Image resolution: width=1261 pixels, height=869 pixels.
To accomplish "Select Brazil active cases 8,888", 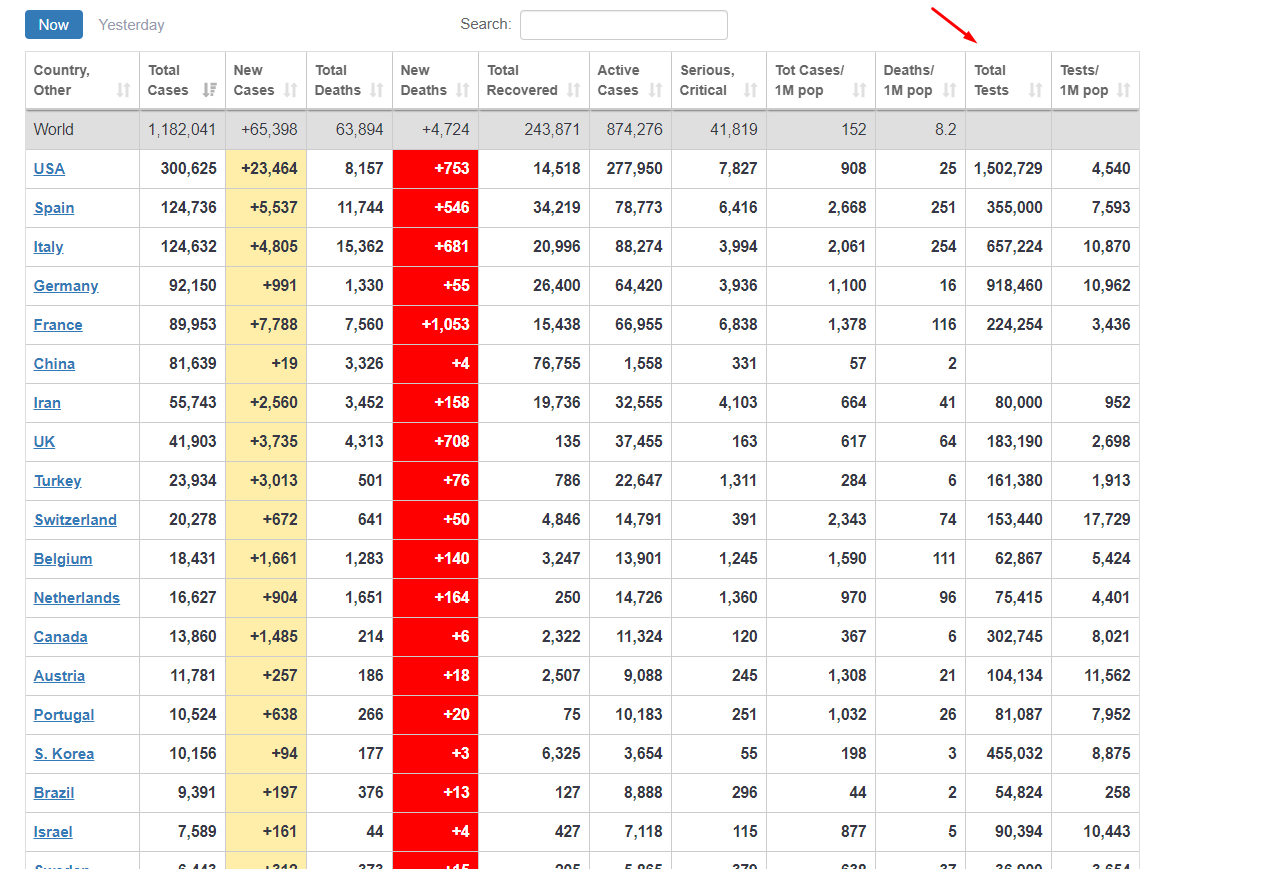I will coord(643,792).
